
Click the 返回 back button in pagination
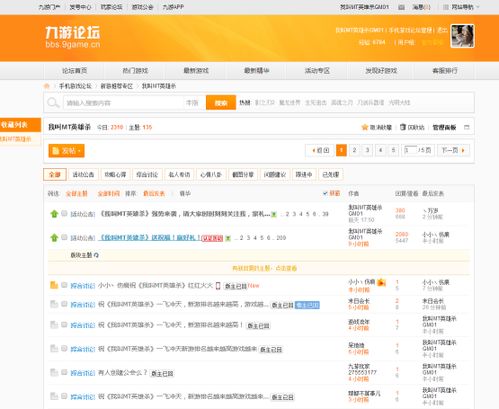point(320,150)
